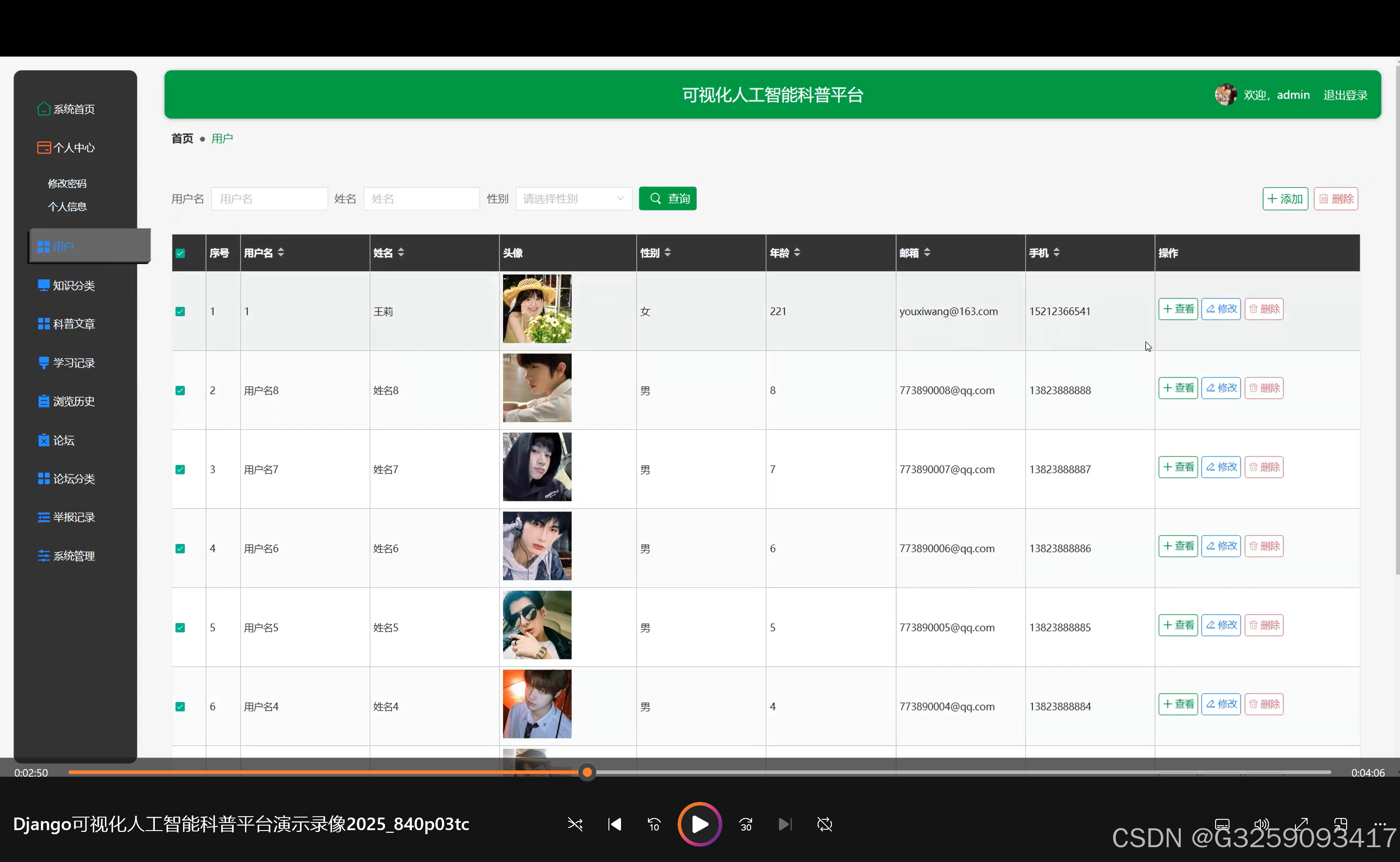
Task: Click 删除 for 用户名6
Action: [x=1264, y=546]
